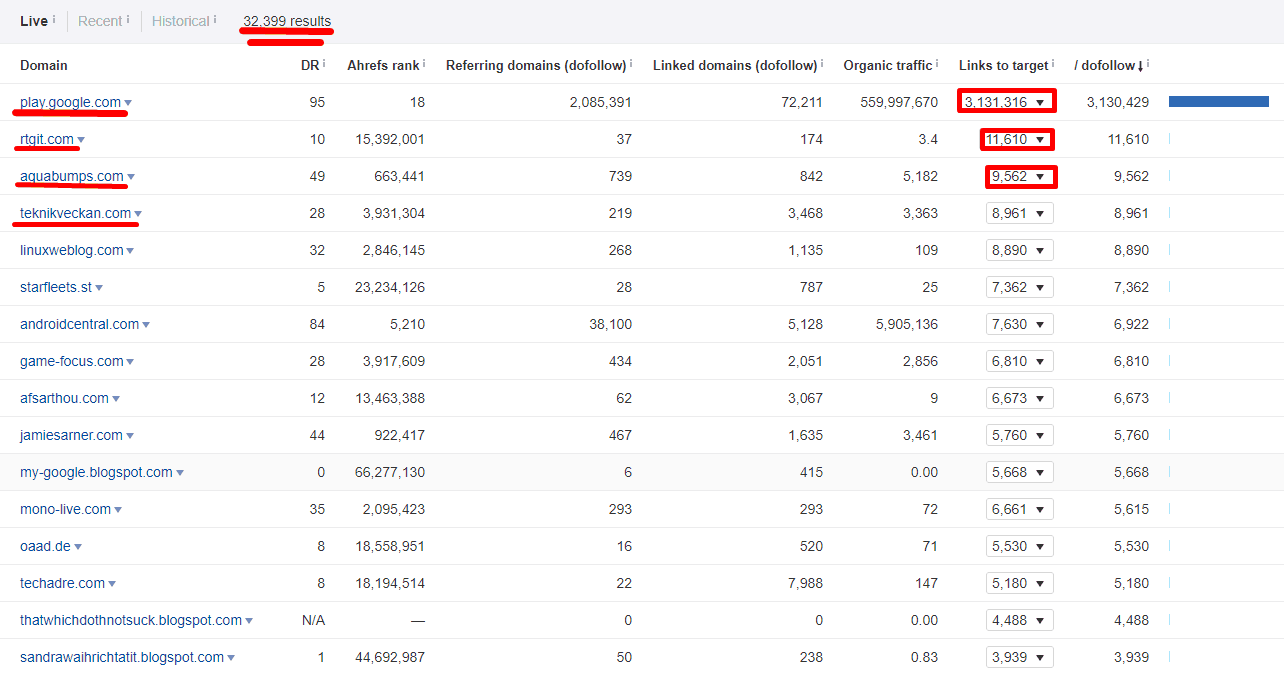Open the techadre.com domain link

click(x=62, y=583)
